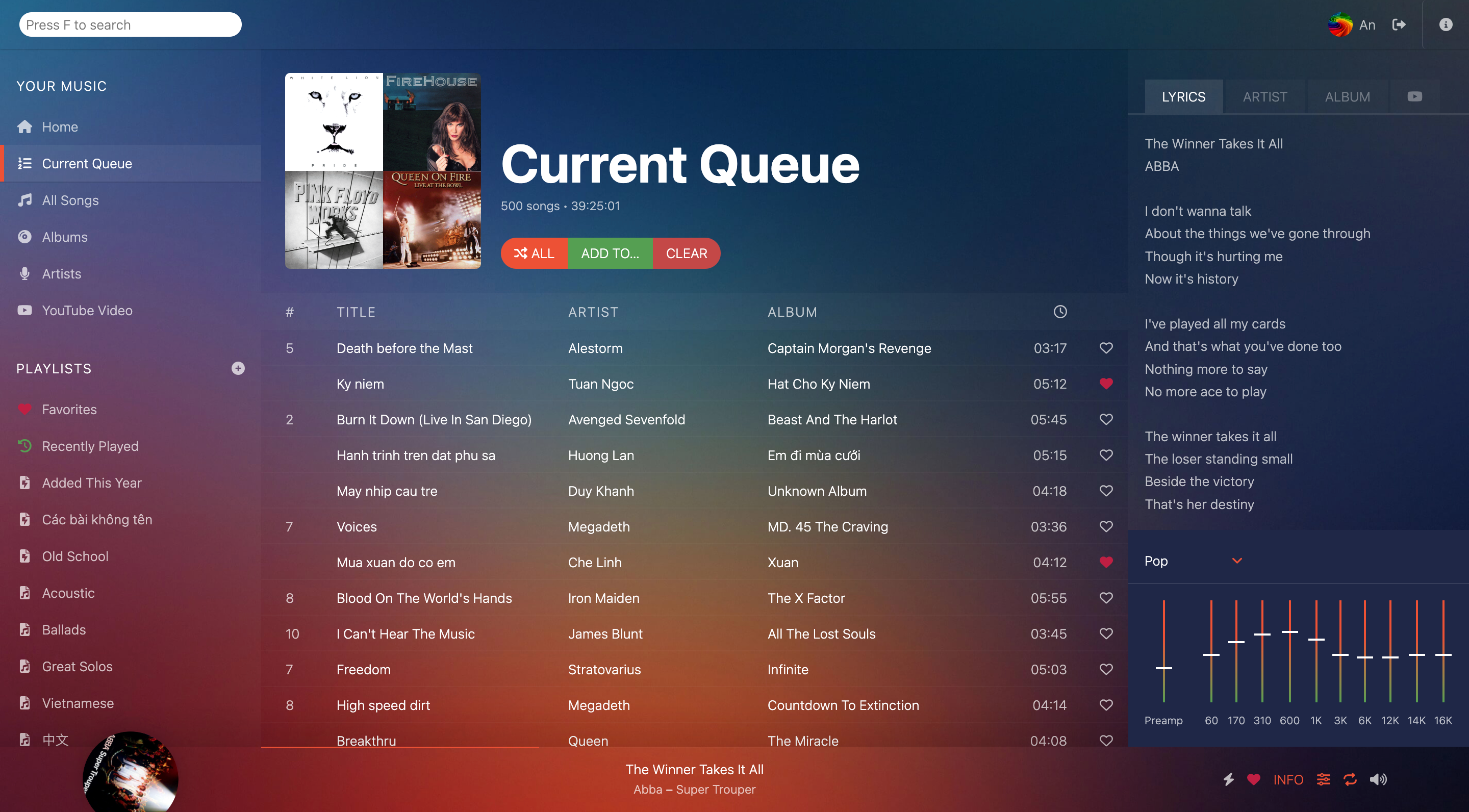
Task: Click the volume speaker icon
Action: (x=1378, y=779)
